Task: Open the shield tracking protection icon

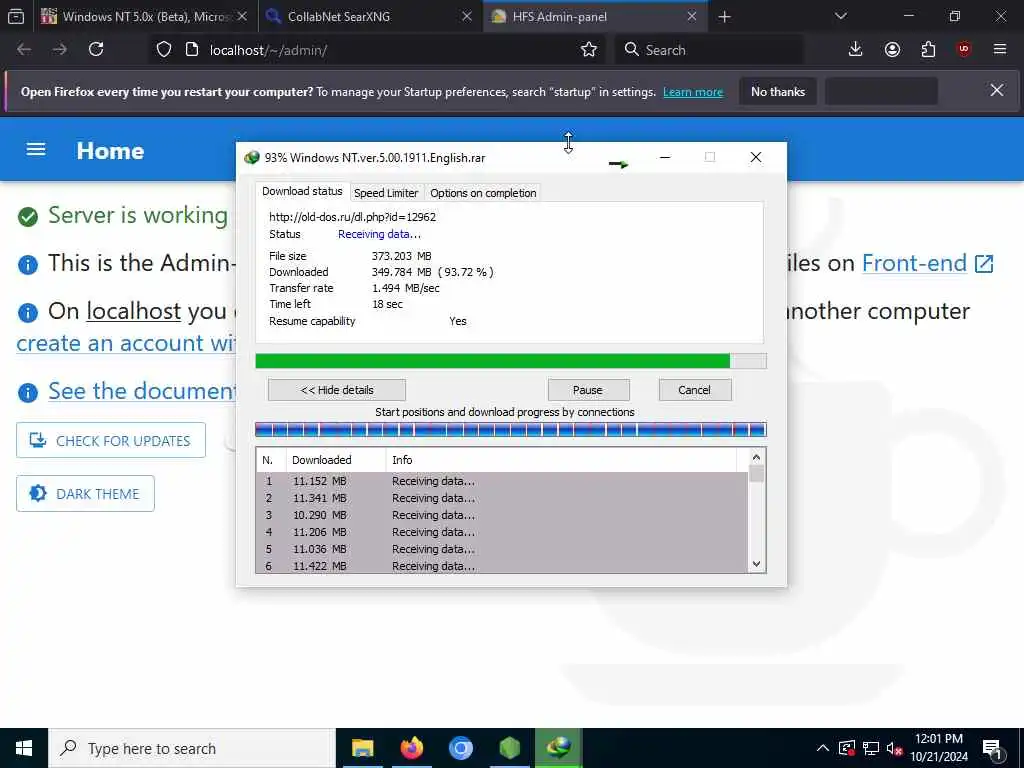Action: point(164,50)
